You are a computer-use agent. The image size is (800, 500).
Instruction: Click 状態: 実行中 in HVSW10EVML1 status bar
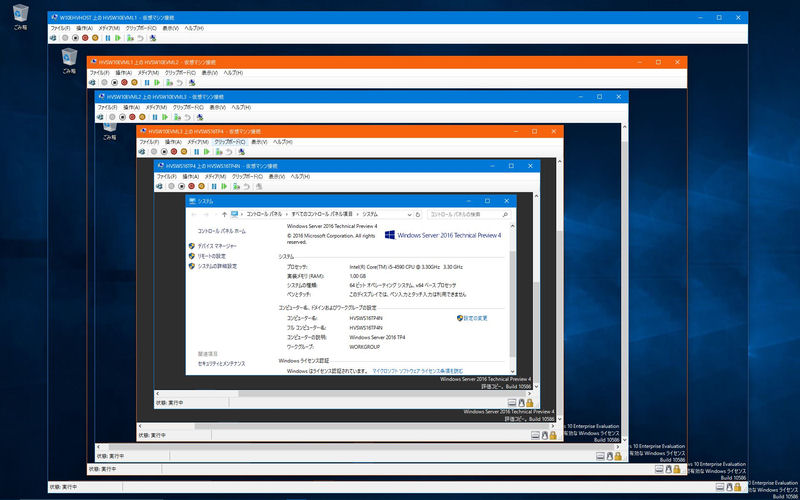pyautogui.click(x=64, y=487)
